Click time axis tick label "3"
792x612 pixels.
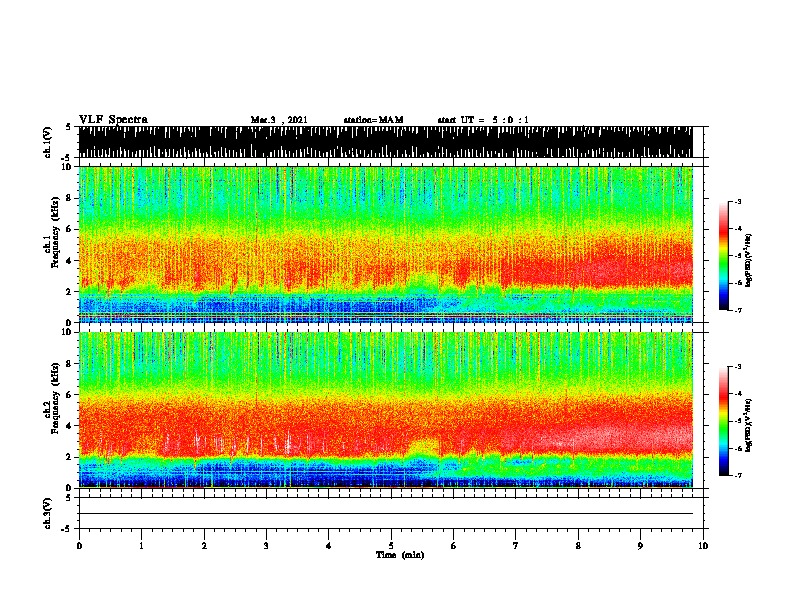tap(266, 546)
